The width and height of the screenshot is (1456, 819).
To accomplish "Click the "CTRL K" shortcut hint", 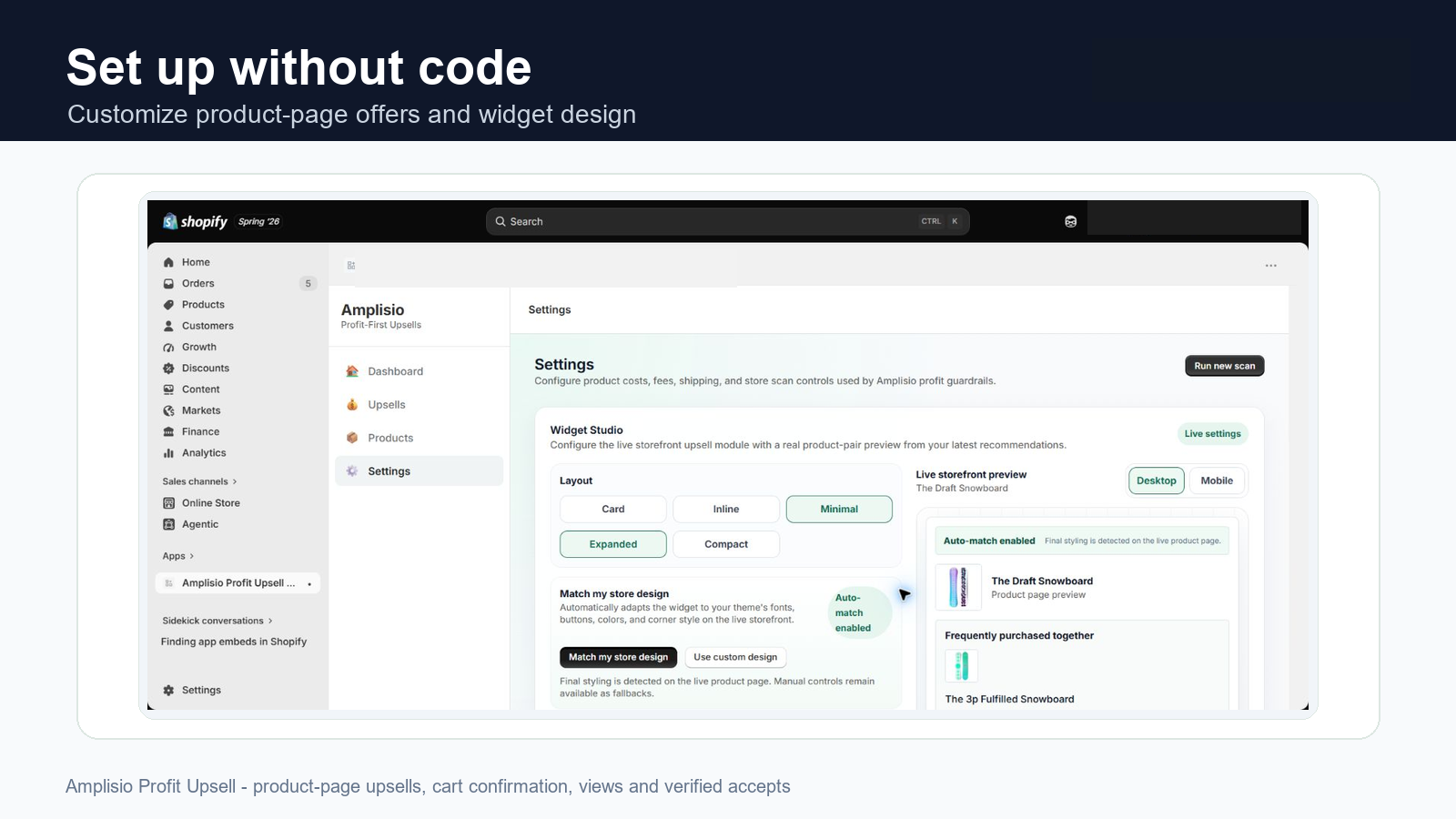I will pos(941,221).
